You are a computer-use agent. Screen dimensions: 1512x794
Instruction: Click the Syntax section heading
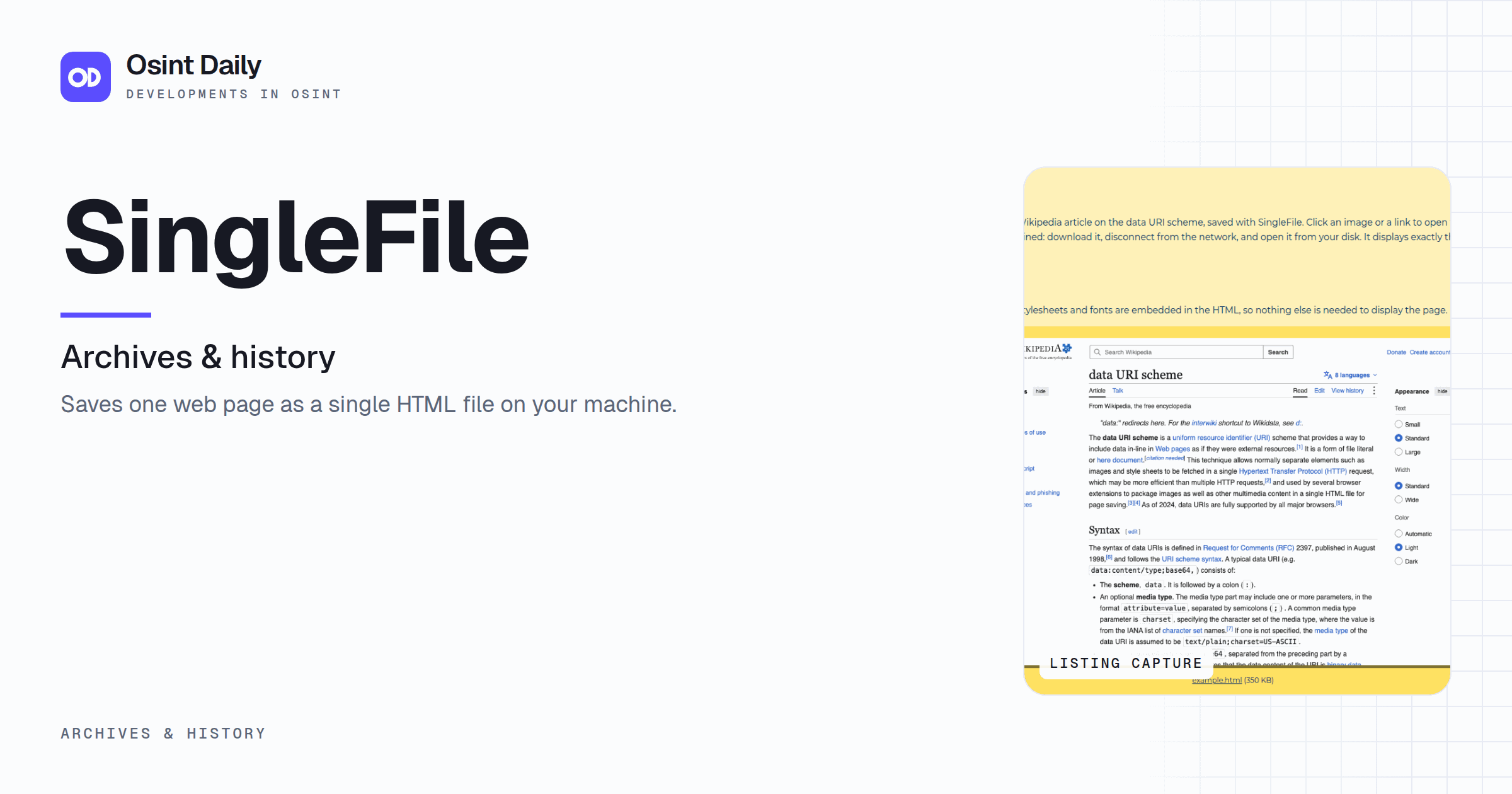pyautogui.click(x=1104, y=530)
